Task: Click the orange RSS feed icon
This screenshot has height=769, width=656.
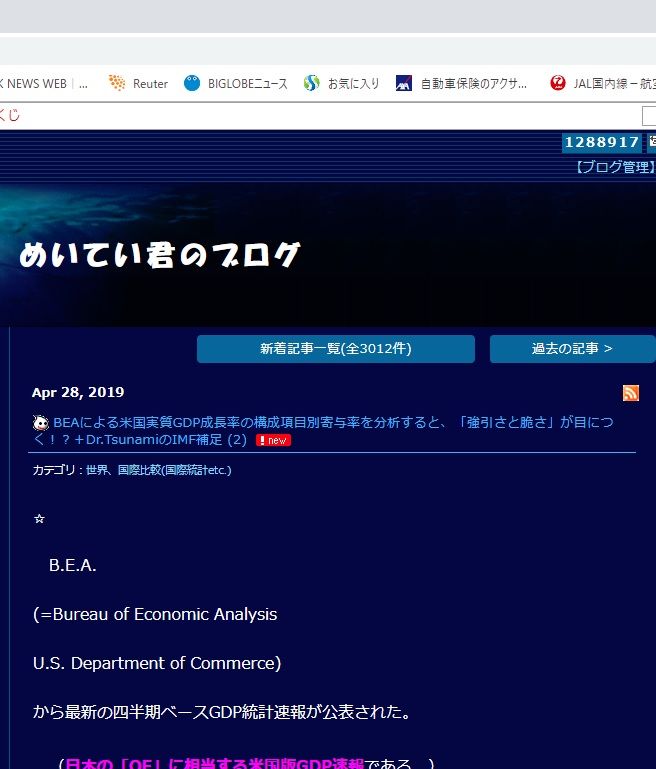Action: pyautogui.click(x=631, y=393)
